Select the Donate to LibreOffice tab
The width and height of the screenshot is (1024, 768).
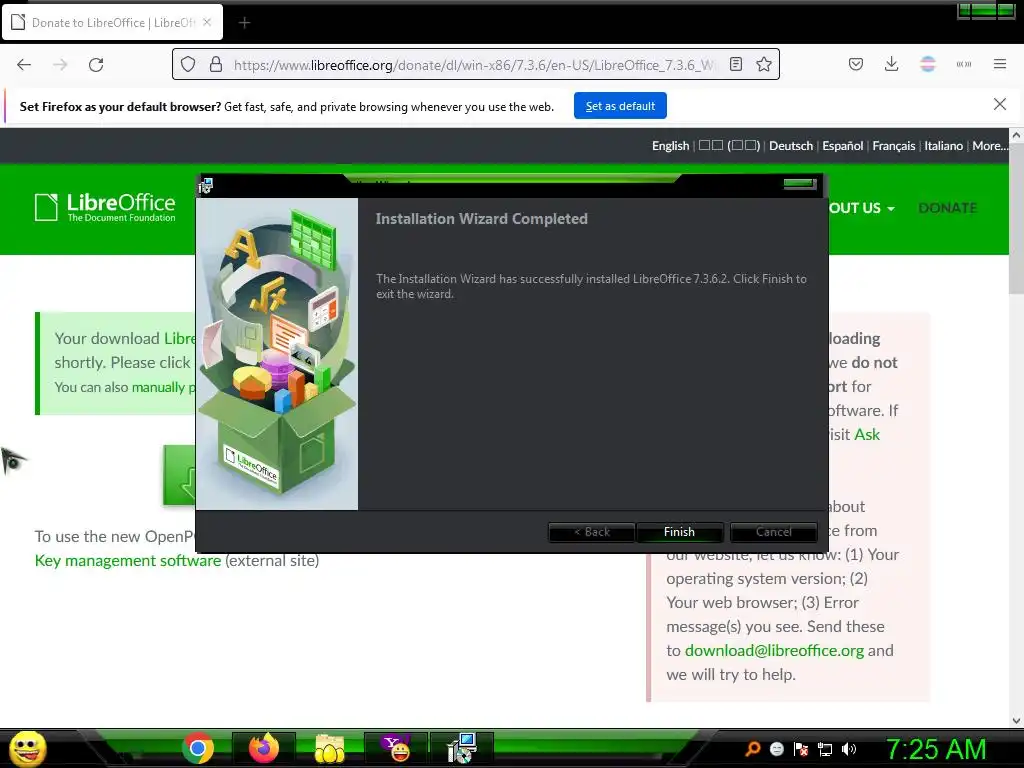pos(113,23)
